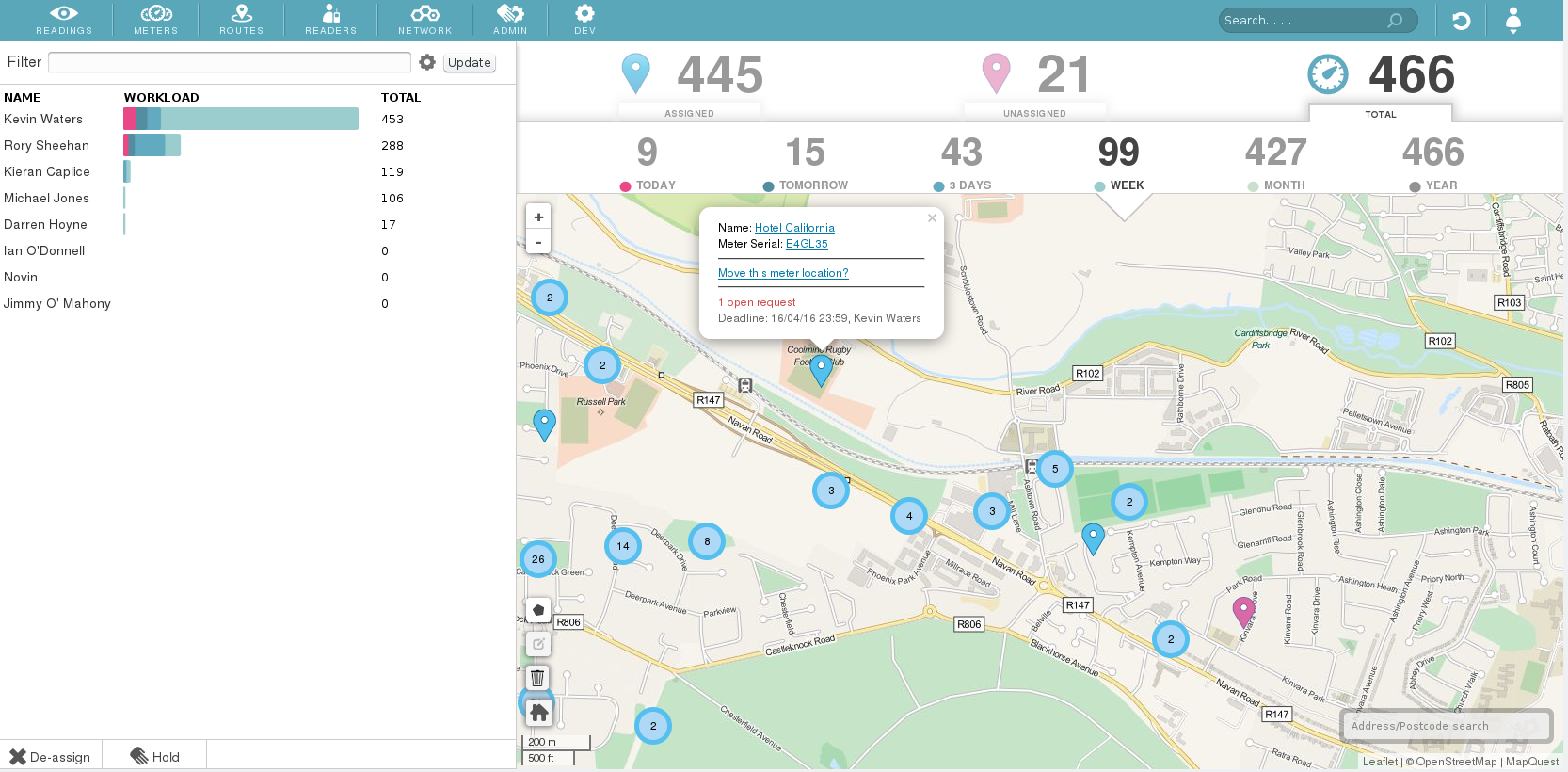The width and height of the screenshot is (1568, 772).
Task: Close the meter info popup
Action: 932,218
